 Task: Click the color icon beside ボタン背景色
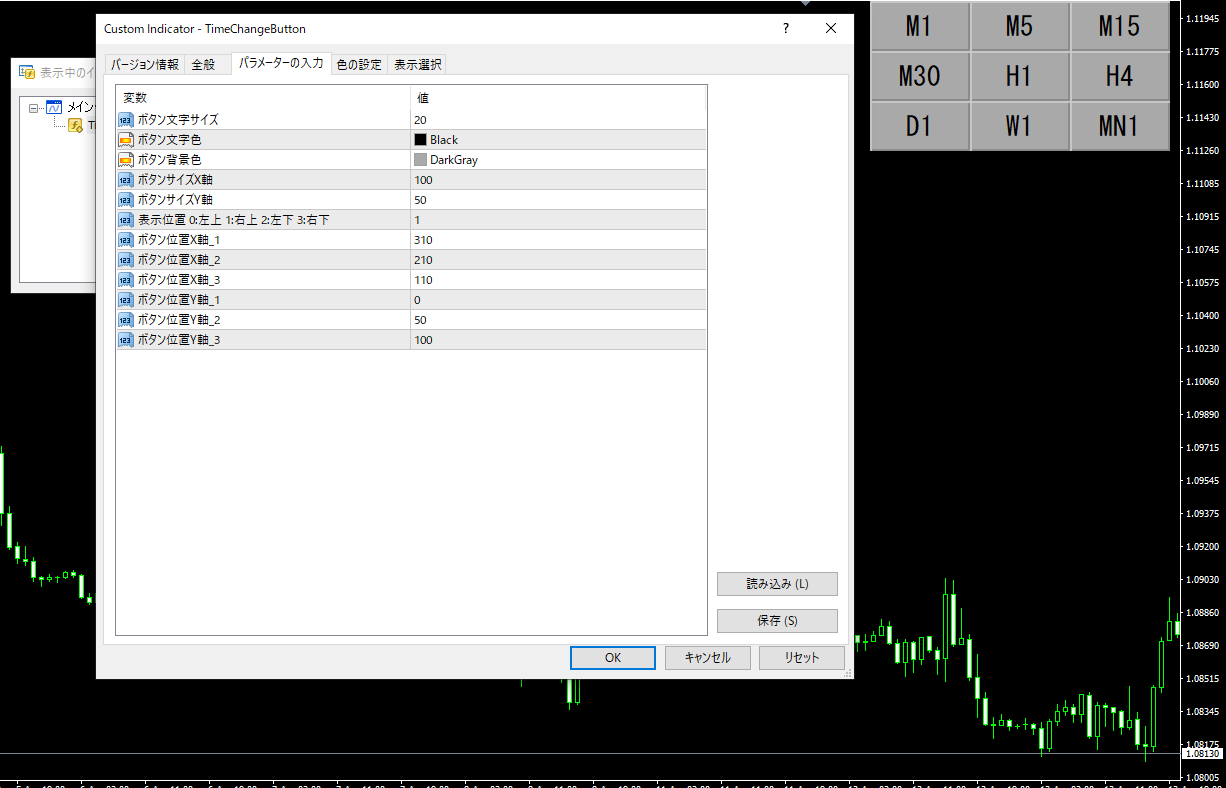click(x=125, y=160)
